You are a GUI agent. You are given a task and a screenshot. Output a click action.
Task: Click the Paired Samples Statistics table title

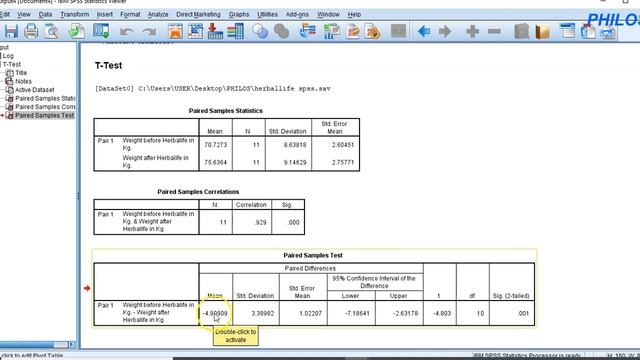(x=226, y=111)
